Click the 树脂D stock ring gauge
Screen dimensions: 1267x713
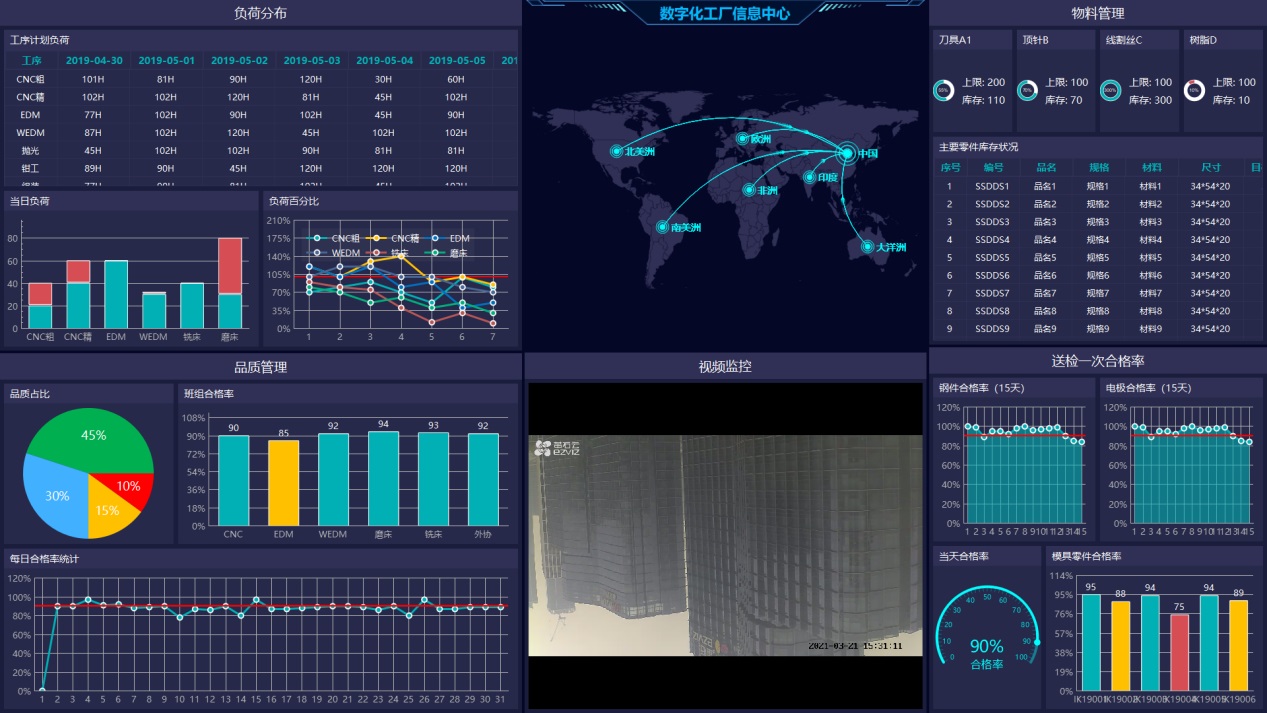click(1193, 91)
